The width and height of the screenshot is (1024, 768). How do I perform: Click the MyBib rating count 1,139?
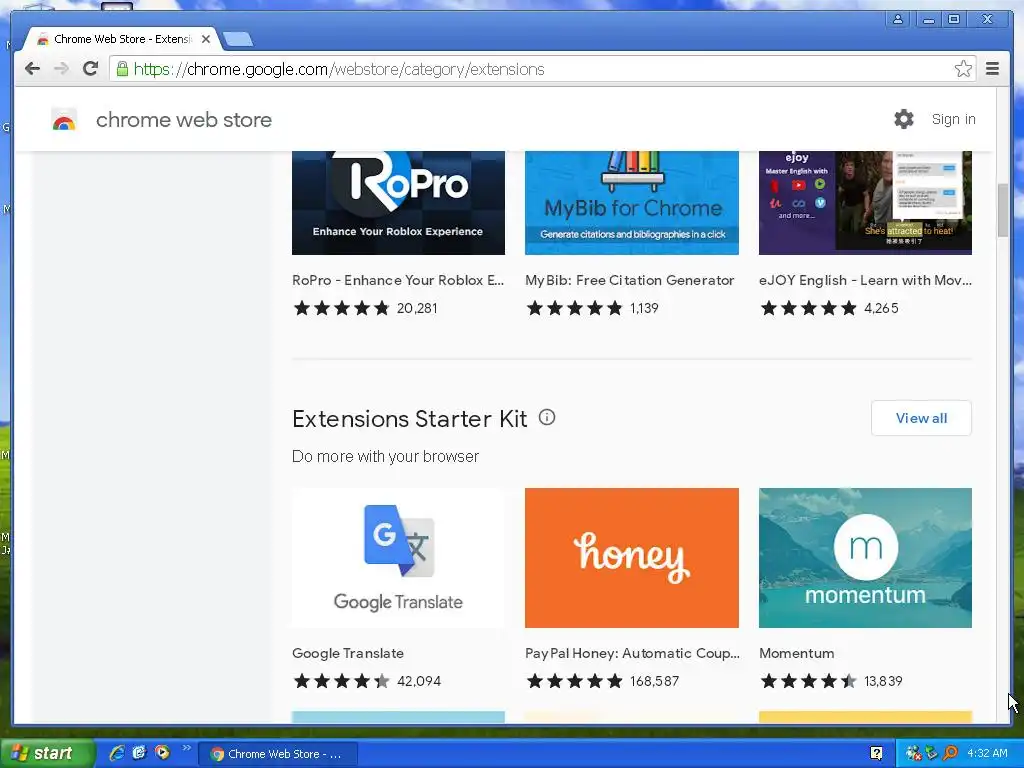pyautogui.click(x=644, y=308)
